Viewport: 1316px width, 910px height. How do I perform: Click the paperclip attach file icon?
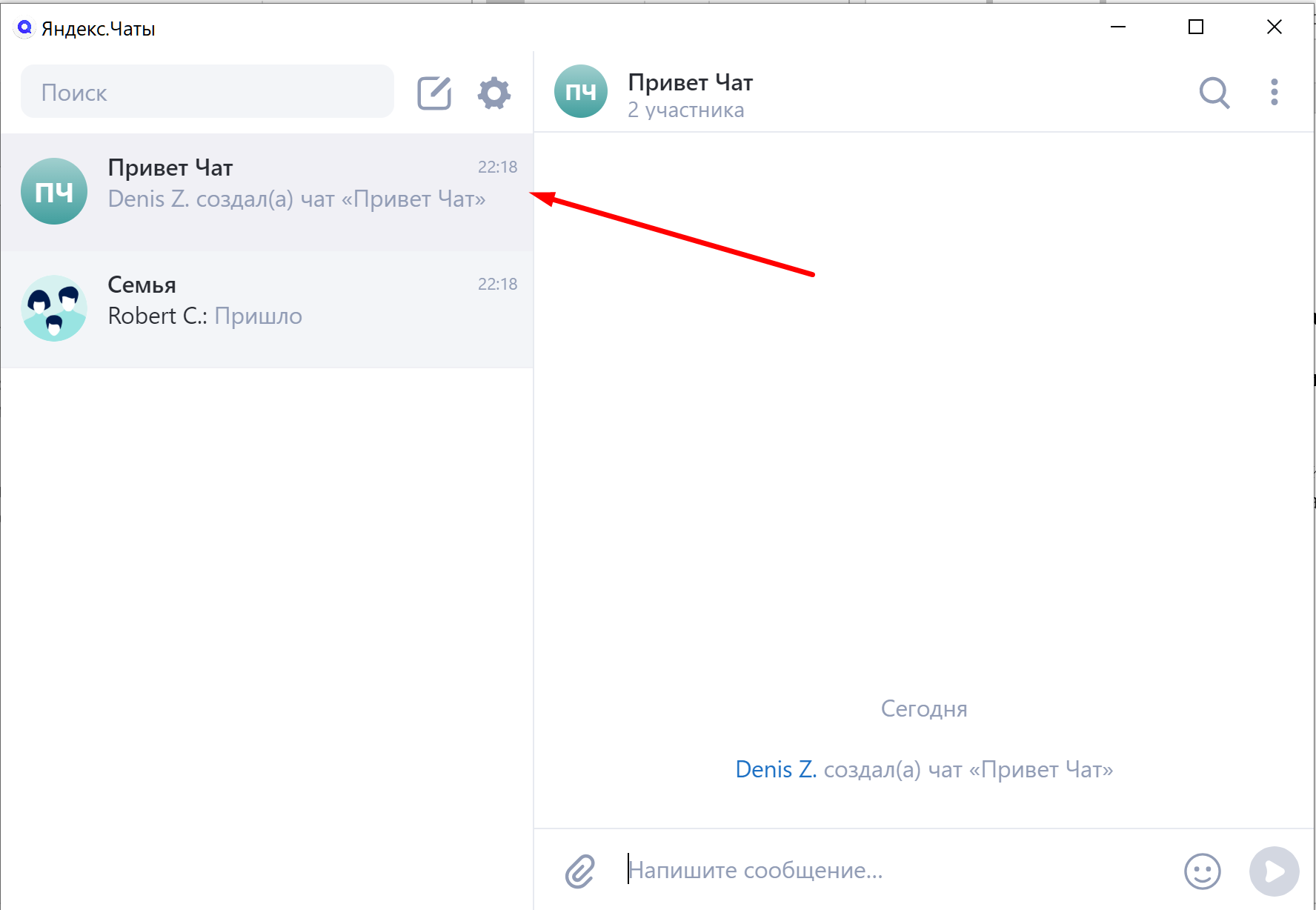579,871
